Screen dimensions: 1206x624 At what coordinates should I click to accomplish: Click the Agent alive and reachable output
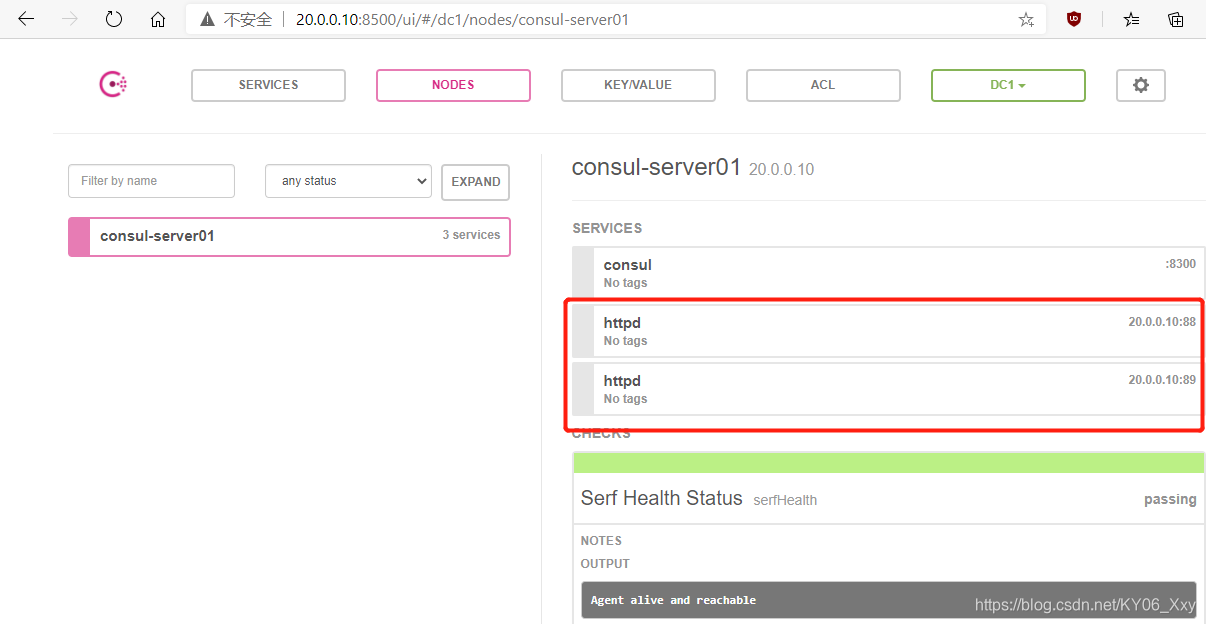coord(888,600)
